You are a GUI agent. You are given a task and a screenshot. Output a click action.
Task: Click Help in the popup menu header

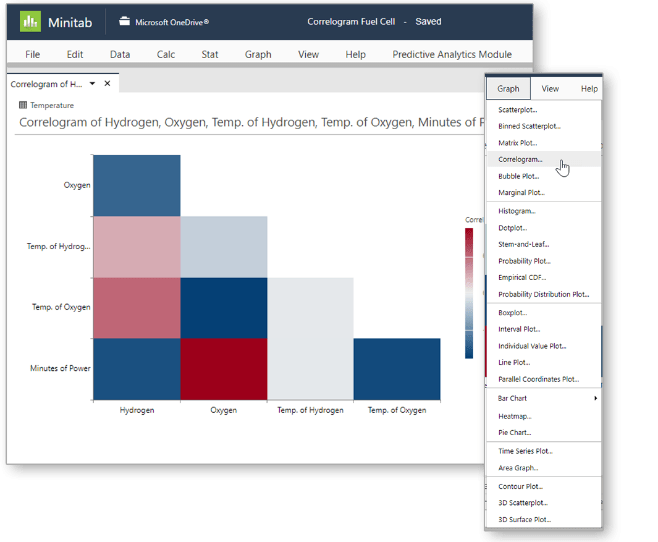point(589,89)
